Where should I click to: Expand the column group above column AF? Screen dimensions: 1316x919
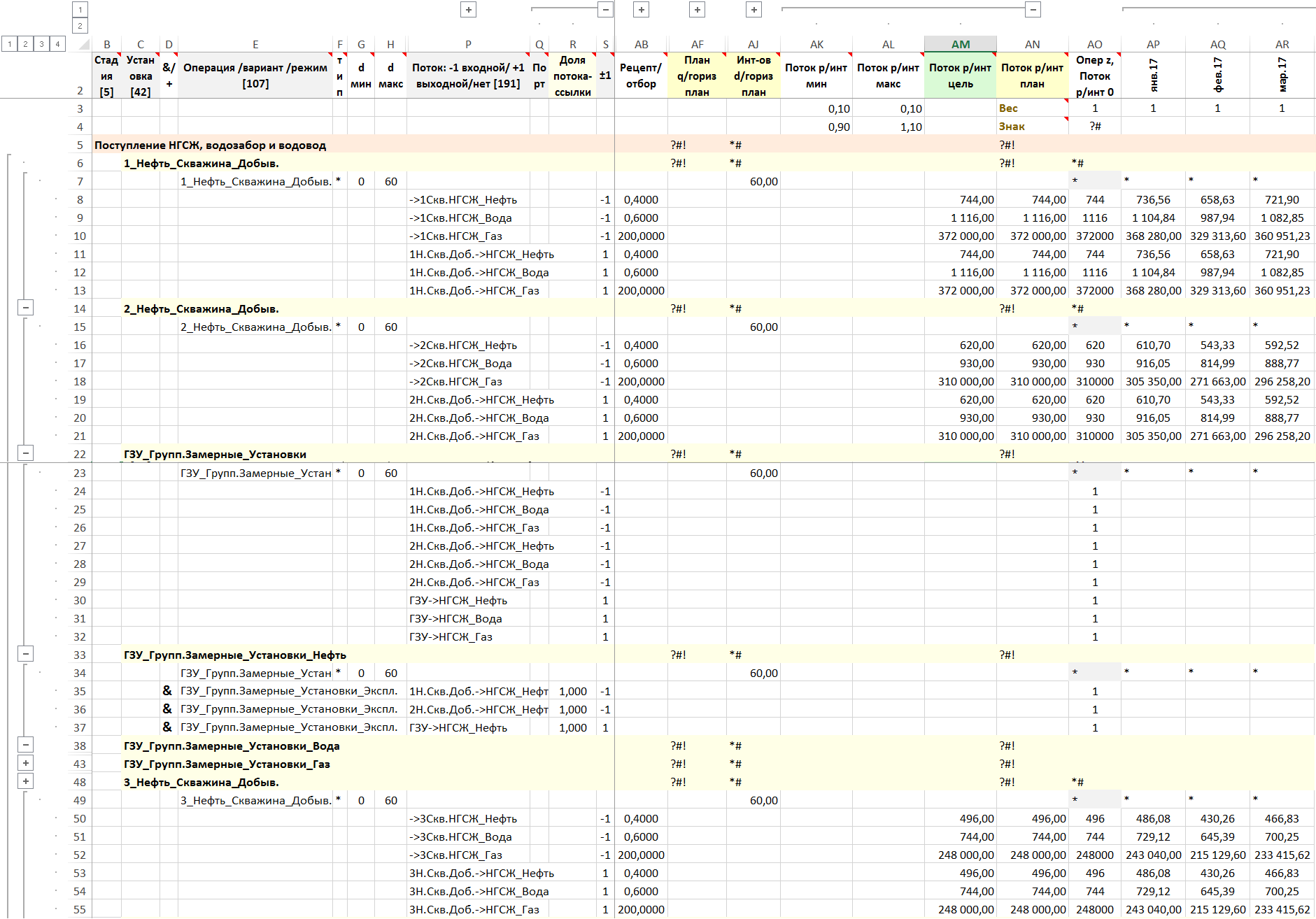click(x=697, y=10)
